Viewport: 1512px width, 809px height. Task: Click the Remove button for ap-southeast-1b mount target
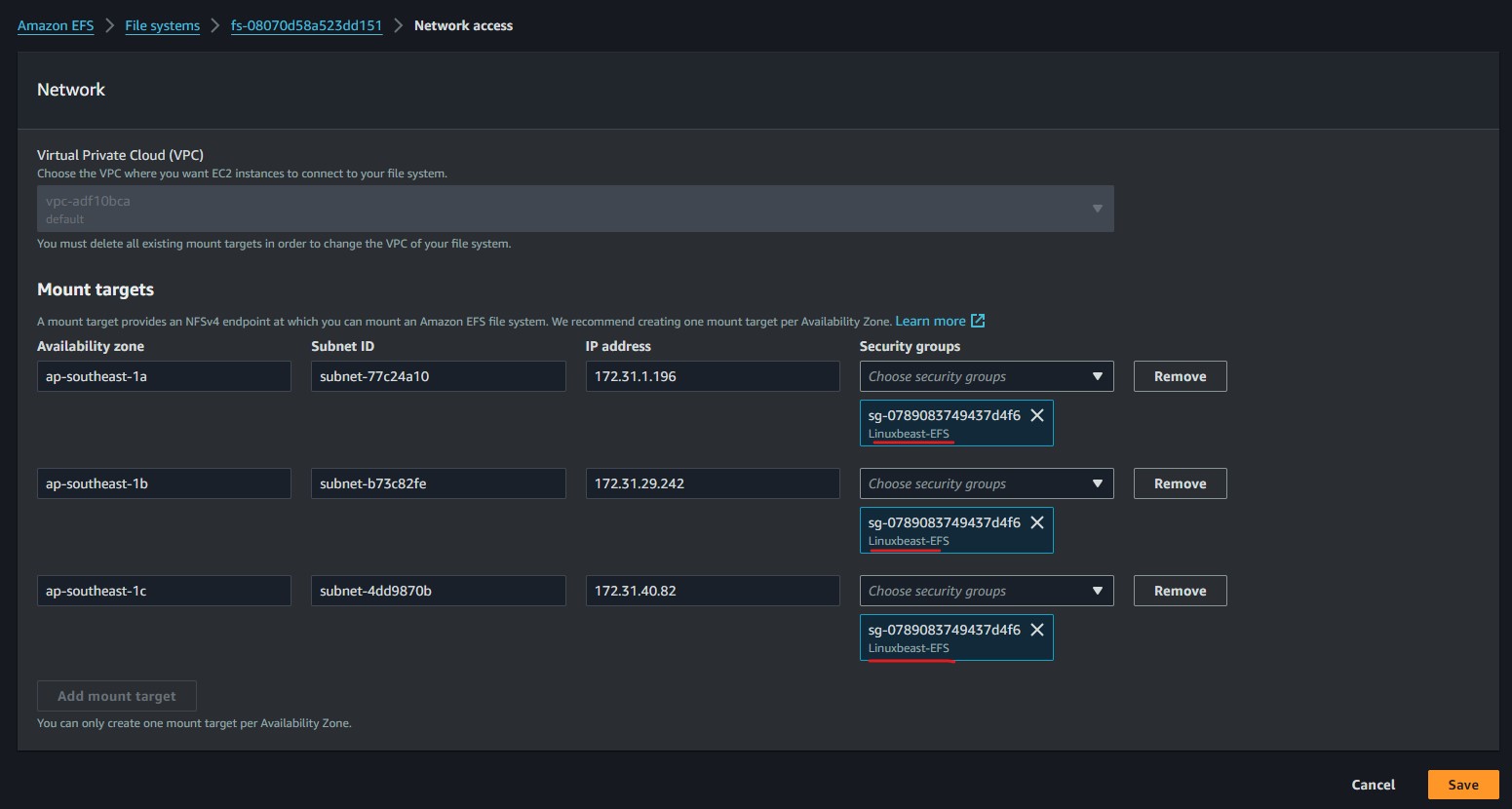1180,483
